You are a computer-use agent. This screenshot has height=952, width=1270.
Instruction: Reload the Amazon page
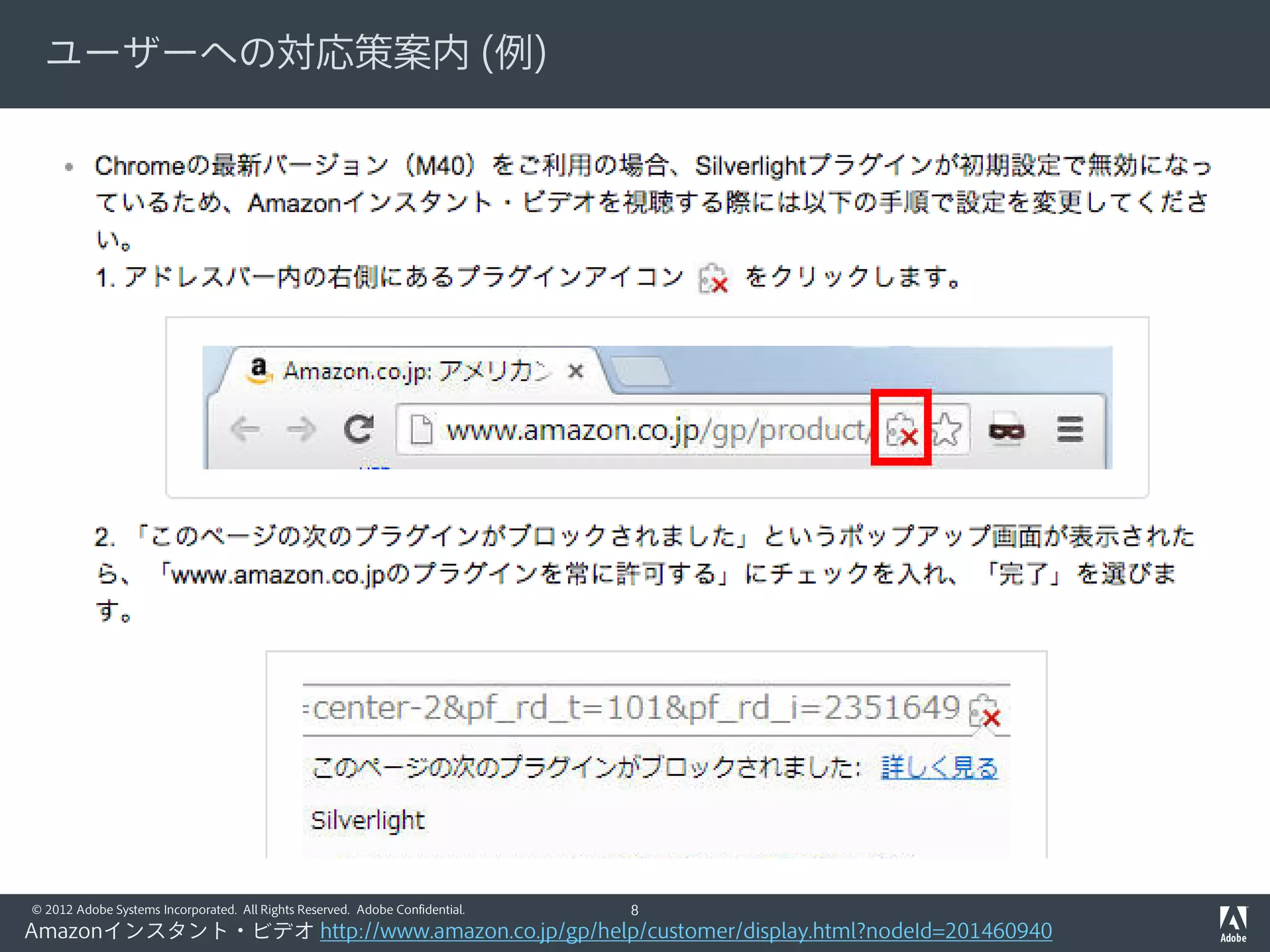pyautogui.click(x=359, y=428)
